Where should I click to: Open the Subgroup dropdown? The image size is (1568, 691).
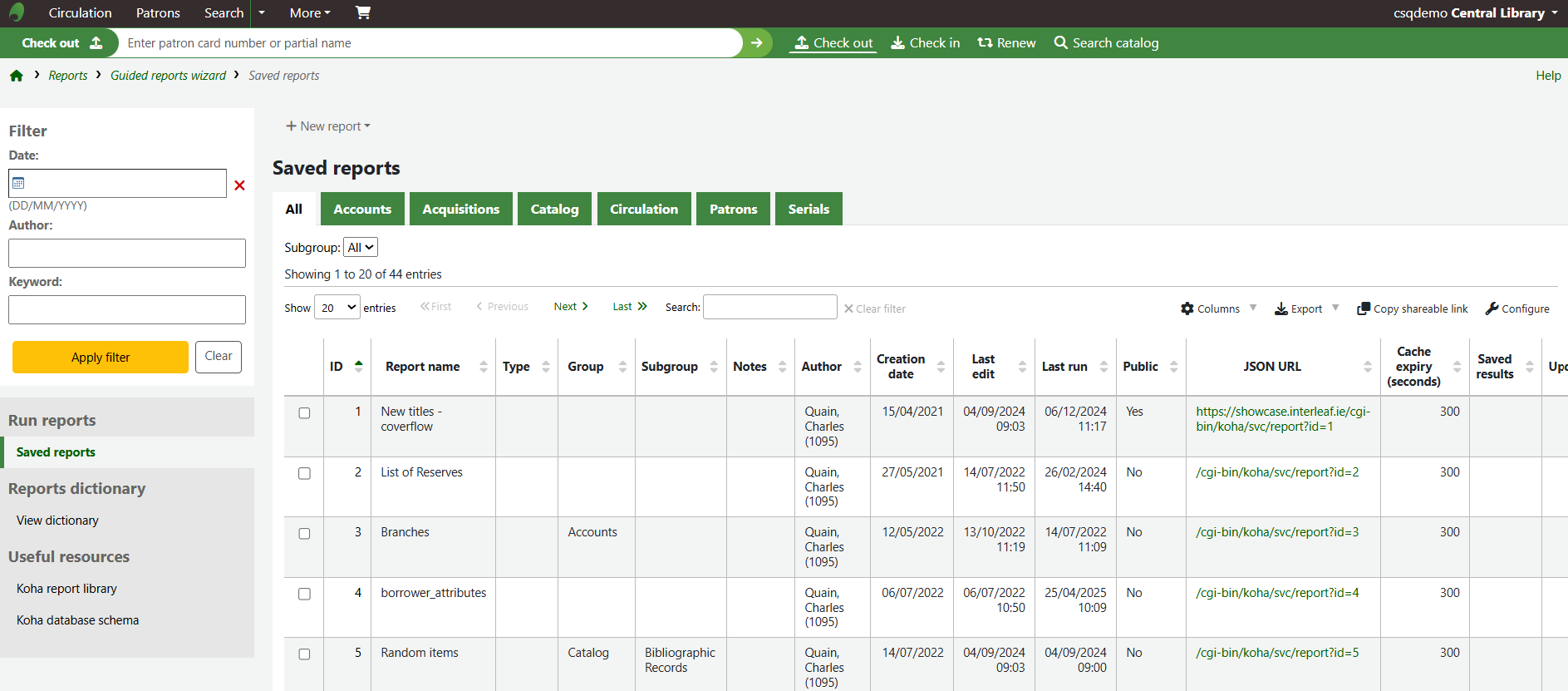coord(361,248)
